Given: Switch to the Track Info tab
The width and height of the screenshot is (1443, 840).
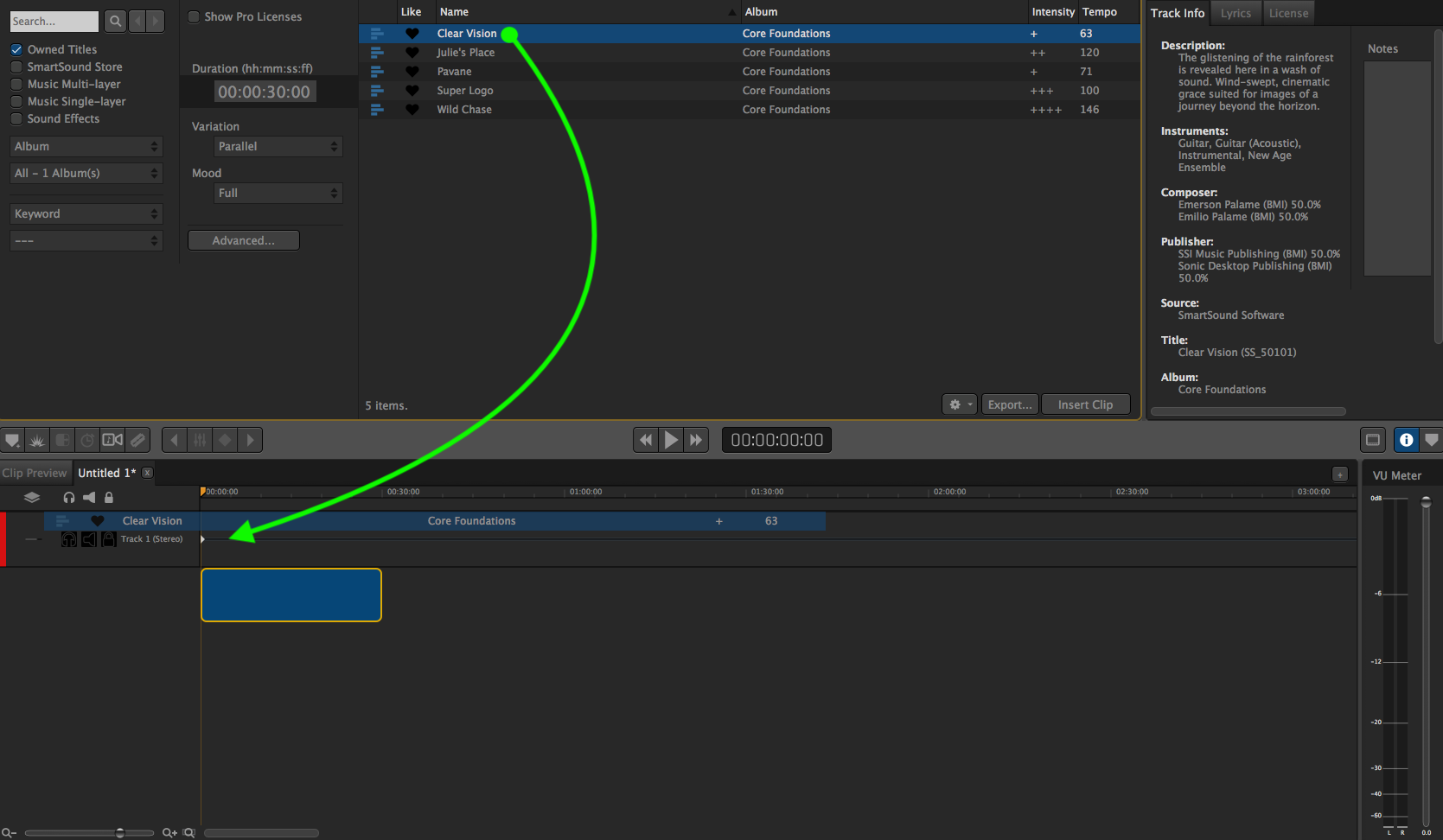Looking at the screenshot, I should point(1178,13).
